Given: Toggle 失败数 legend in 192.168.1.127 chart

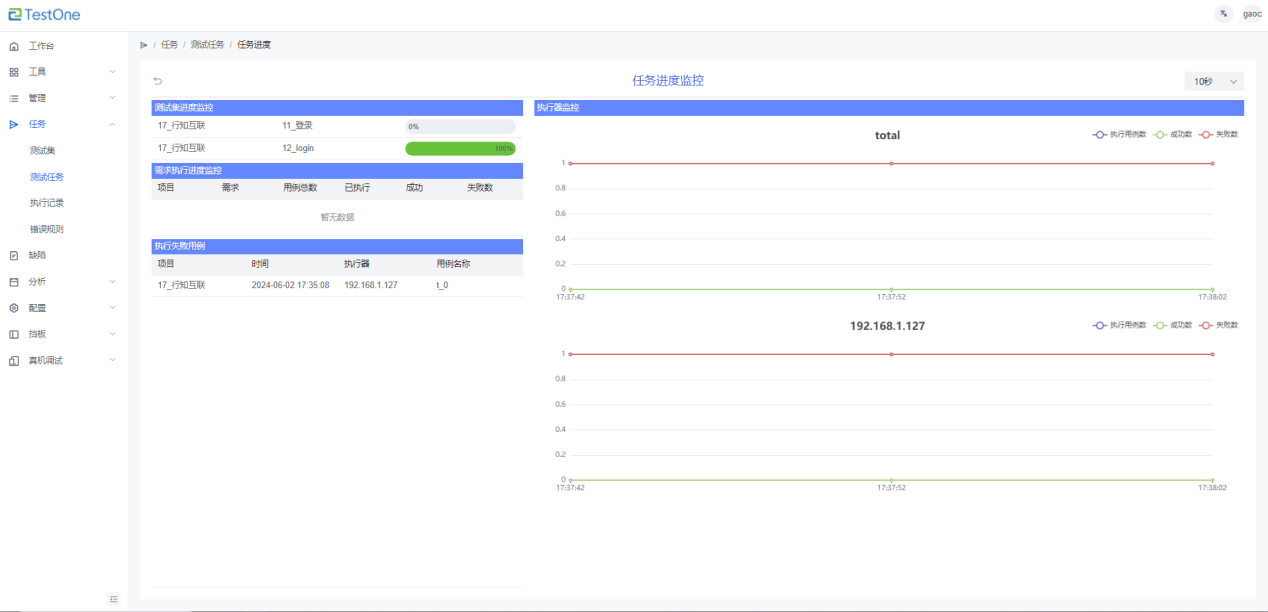Looking at the screenshot, I should (1219, 325).
